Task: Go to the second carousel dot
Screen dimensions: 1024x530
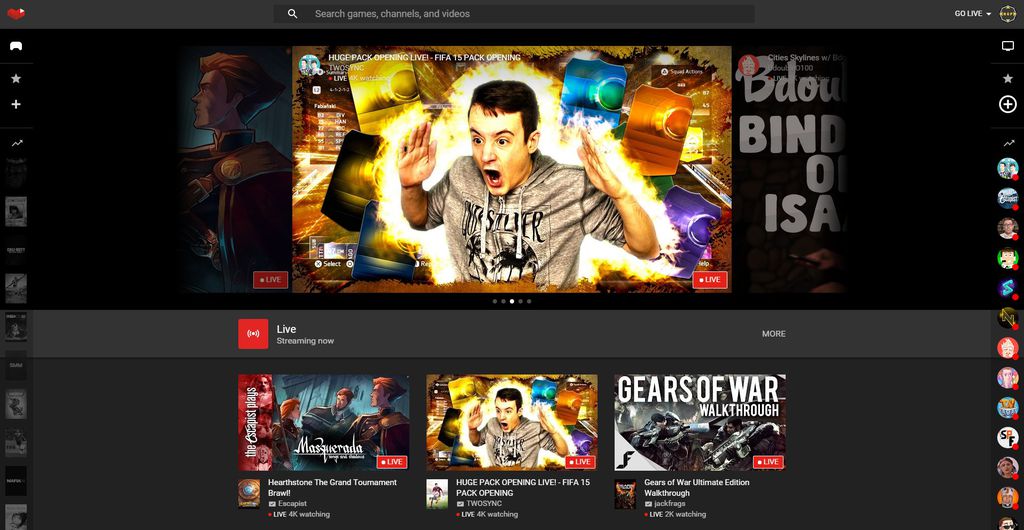Action: [x=504, y=302]
